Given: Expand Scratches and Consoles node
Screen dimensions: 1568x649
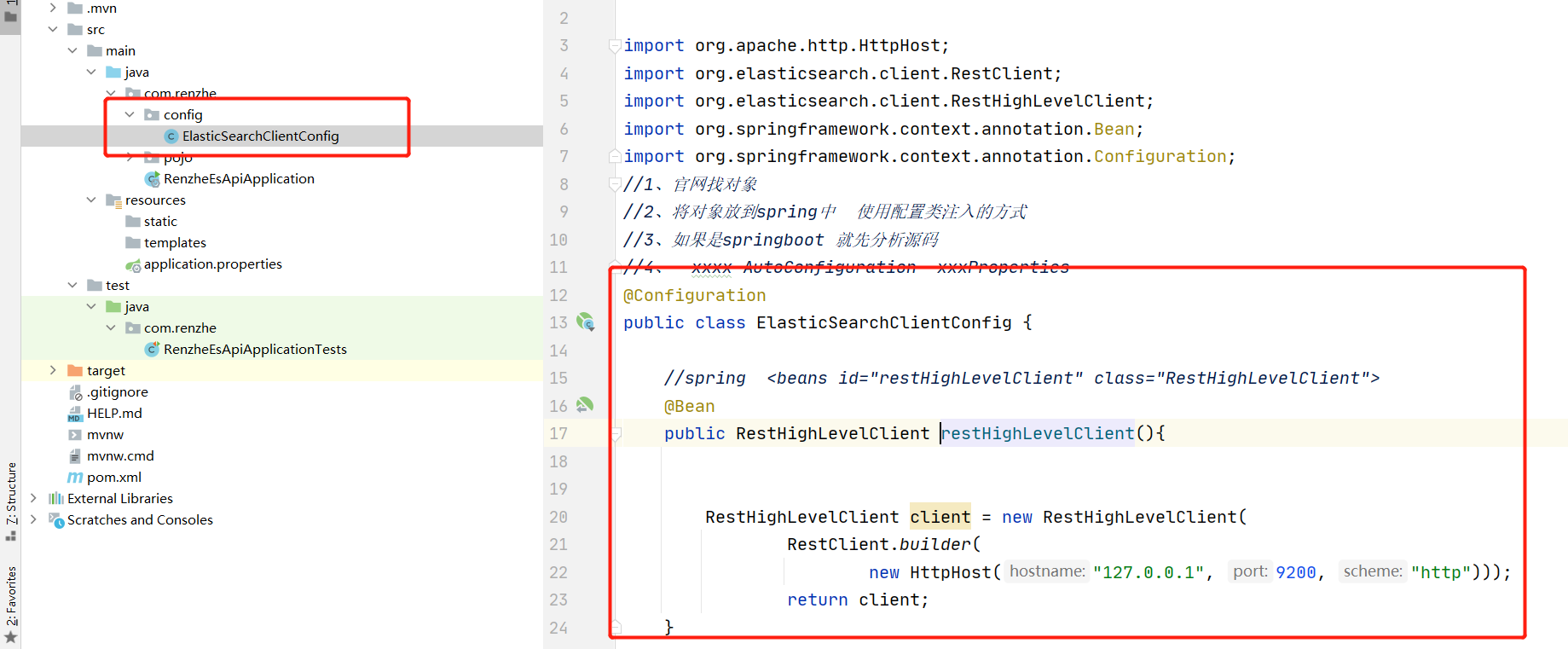Looking at the screenshot, I should pos(33,519).
